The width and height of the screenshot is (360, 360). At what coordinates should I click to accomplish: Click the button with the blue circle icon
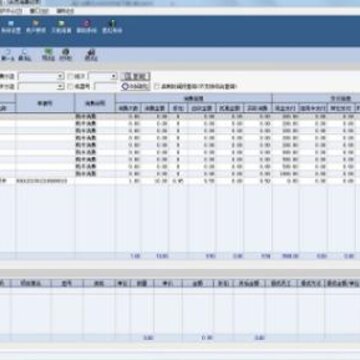point(135,87)
